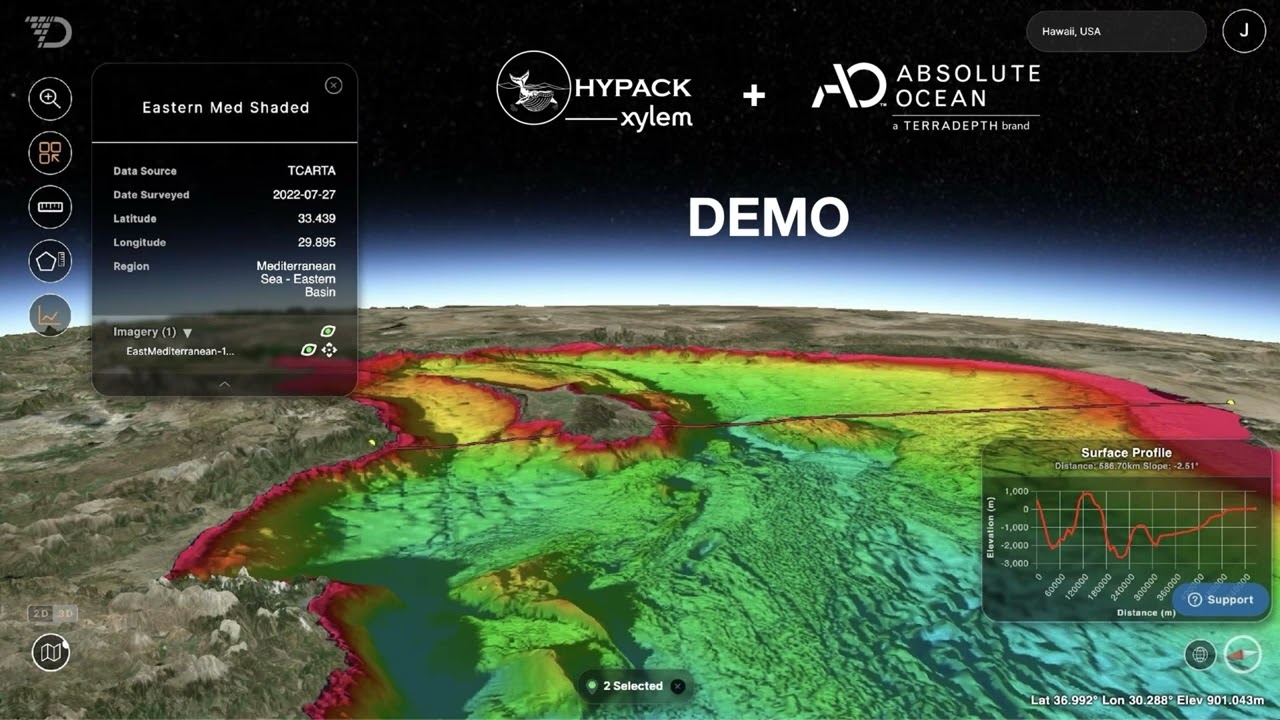Fly to EastMediterranean layer with move icon
Viewport: 1280px width, 720px height.
pyautogui.click(x=329, y=350)
